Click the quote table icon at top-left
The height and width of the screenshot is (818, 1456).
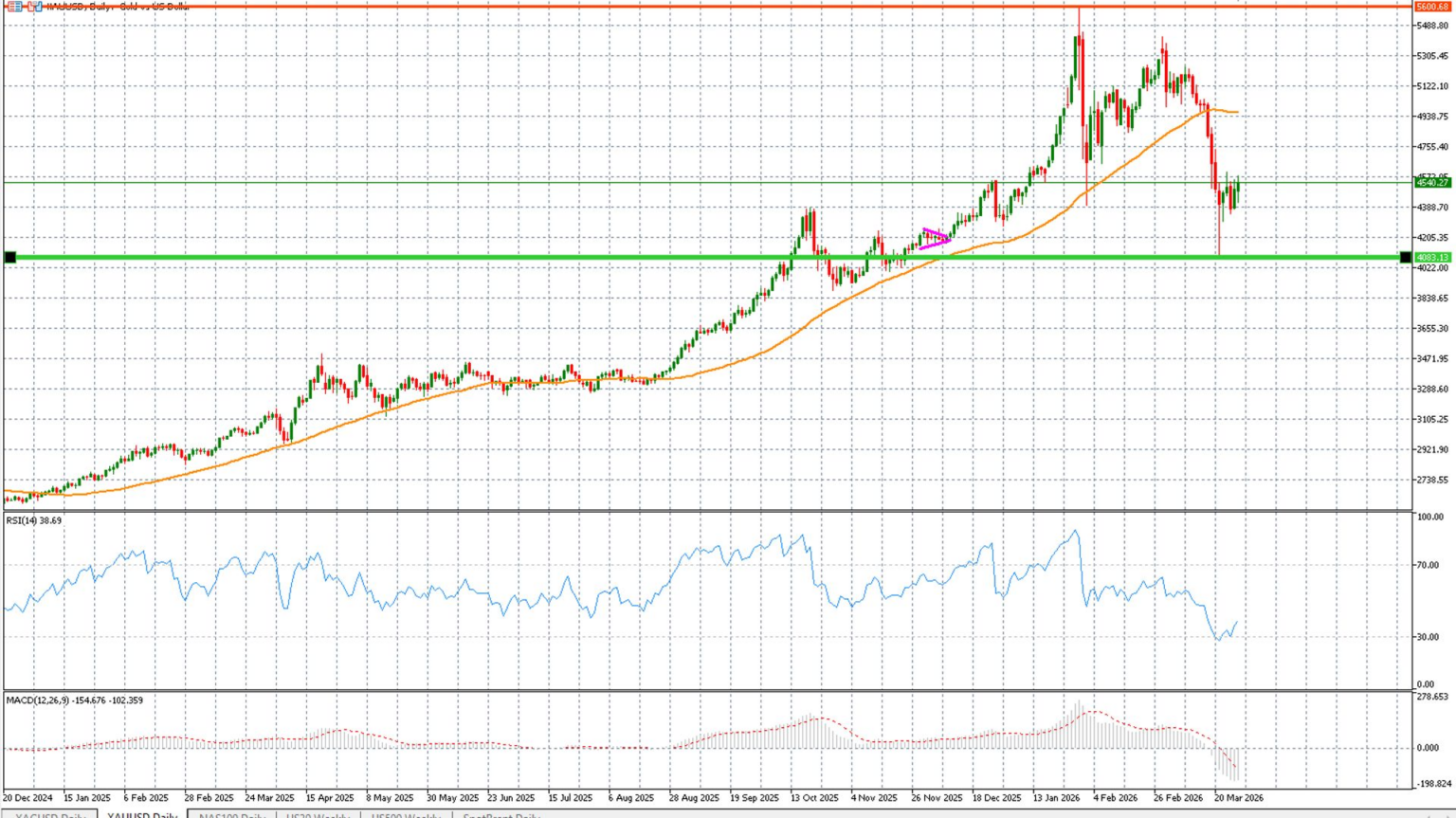click(x=14, y=6)
